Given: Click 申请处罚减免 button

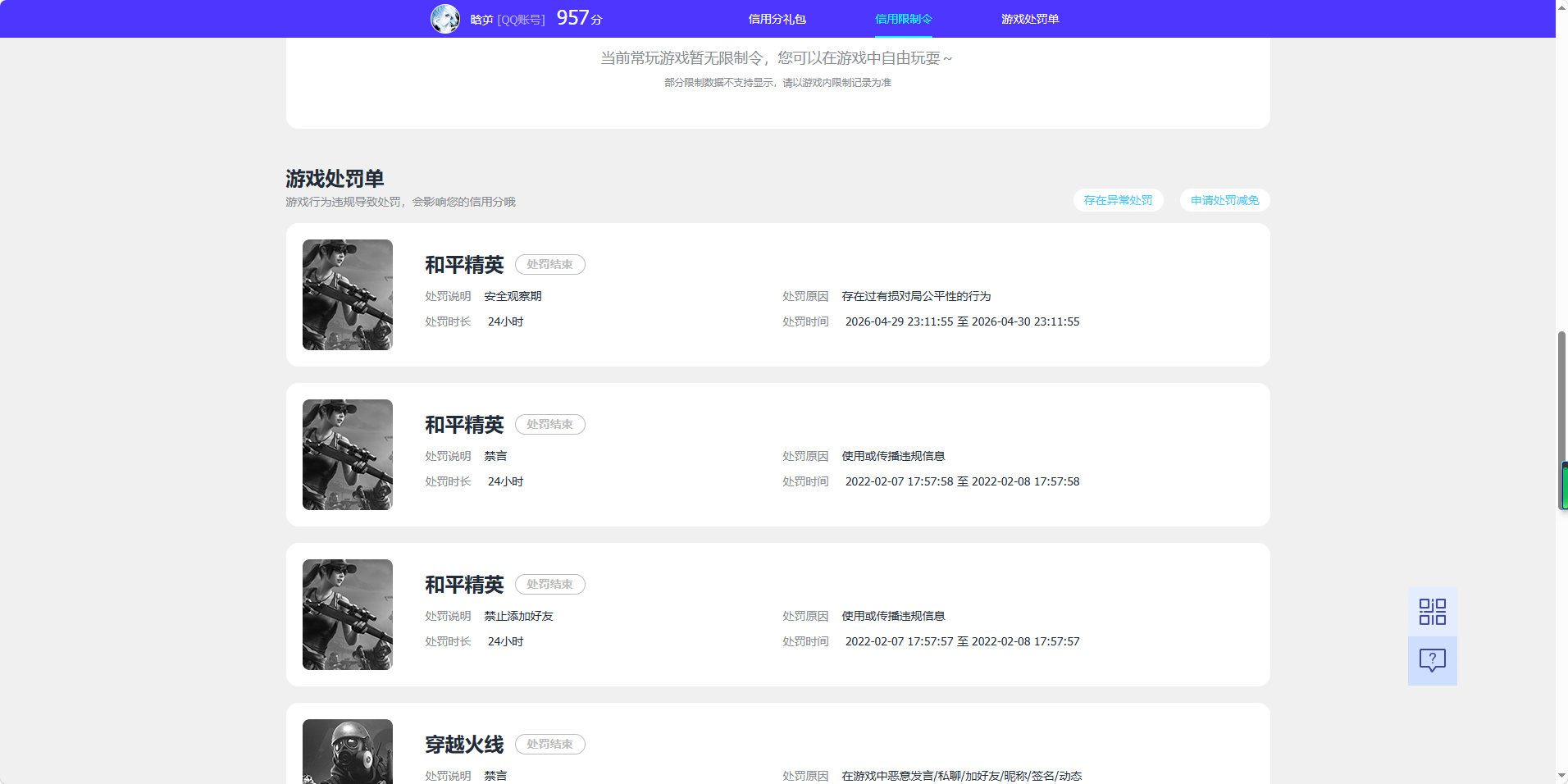Looking at the screenshot, I should pos(1225,200).
